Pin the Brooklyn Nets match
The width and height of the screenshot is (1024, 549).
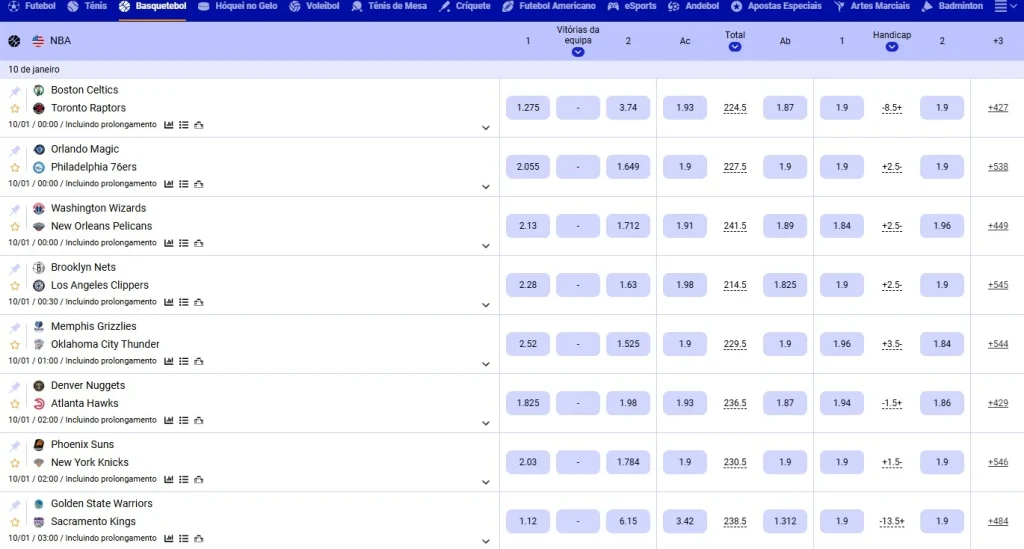(14, 269)
